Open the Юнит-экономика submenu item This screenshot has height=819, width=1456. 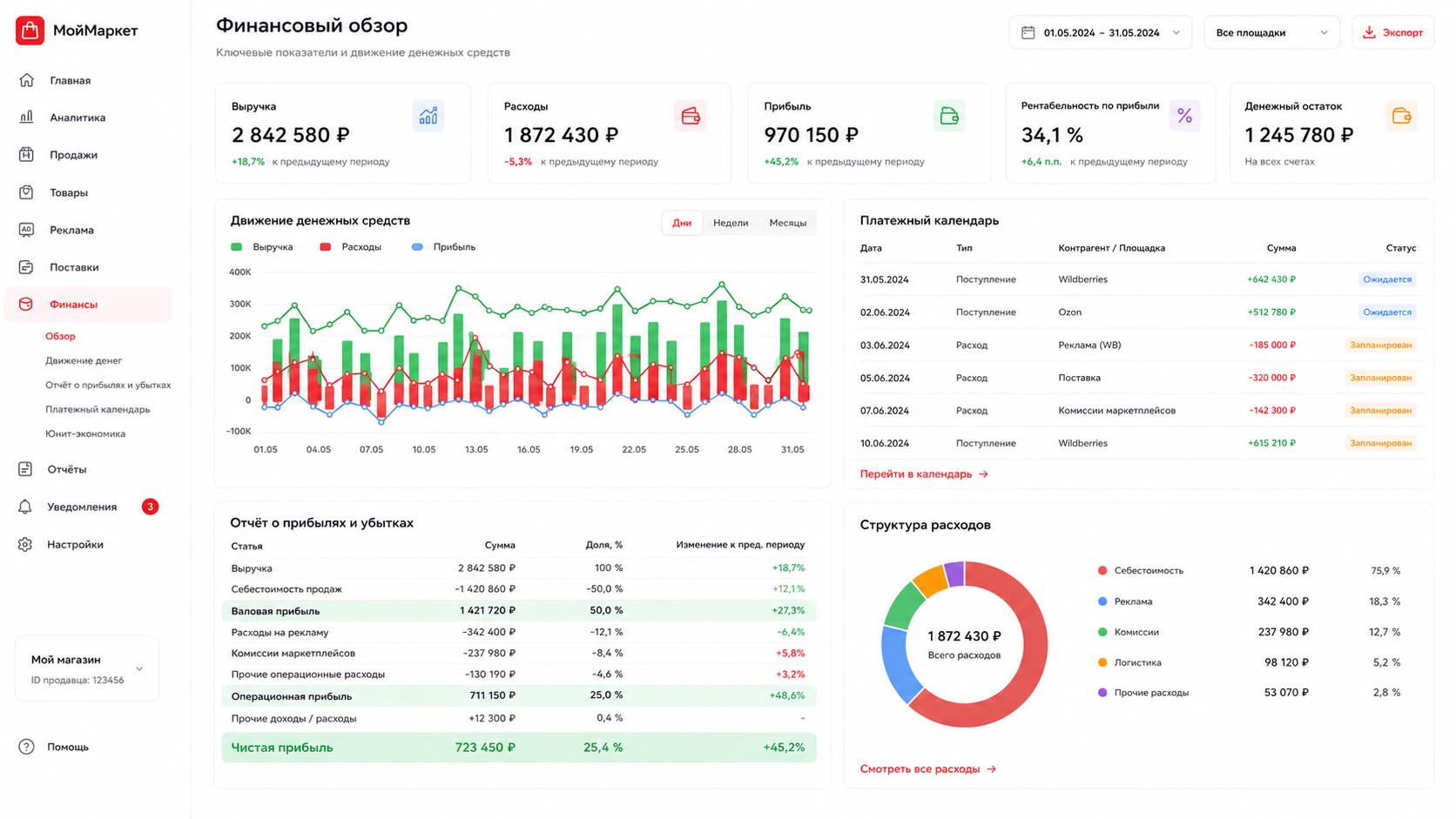click(x=85, y=433)
